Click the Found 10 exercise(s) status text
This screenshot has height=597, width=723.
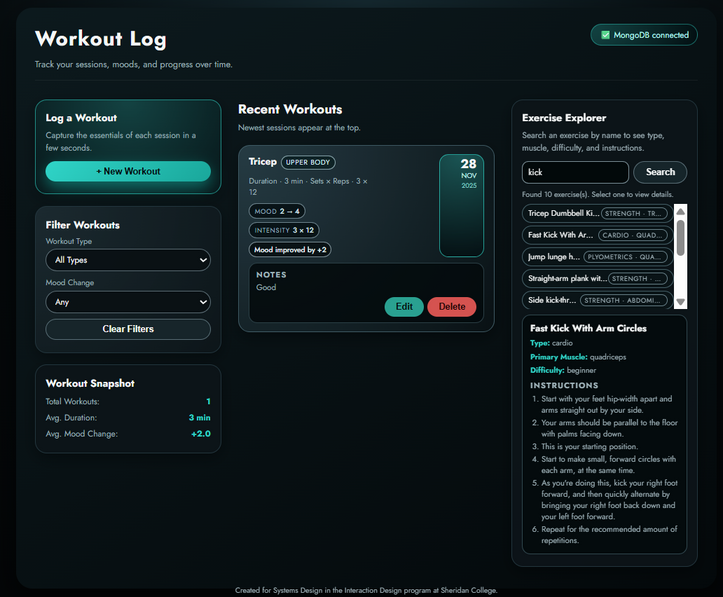point(598,195)
